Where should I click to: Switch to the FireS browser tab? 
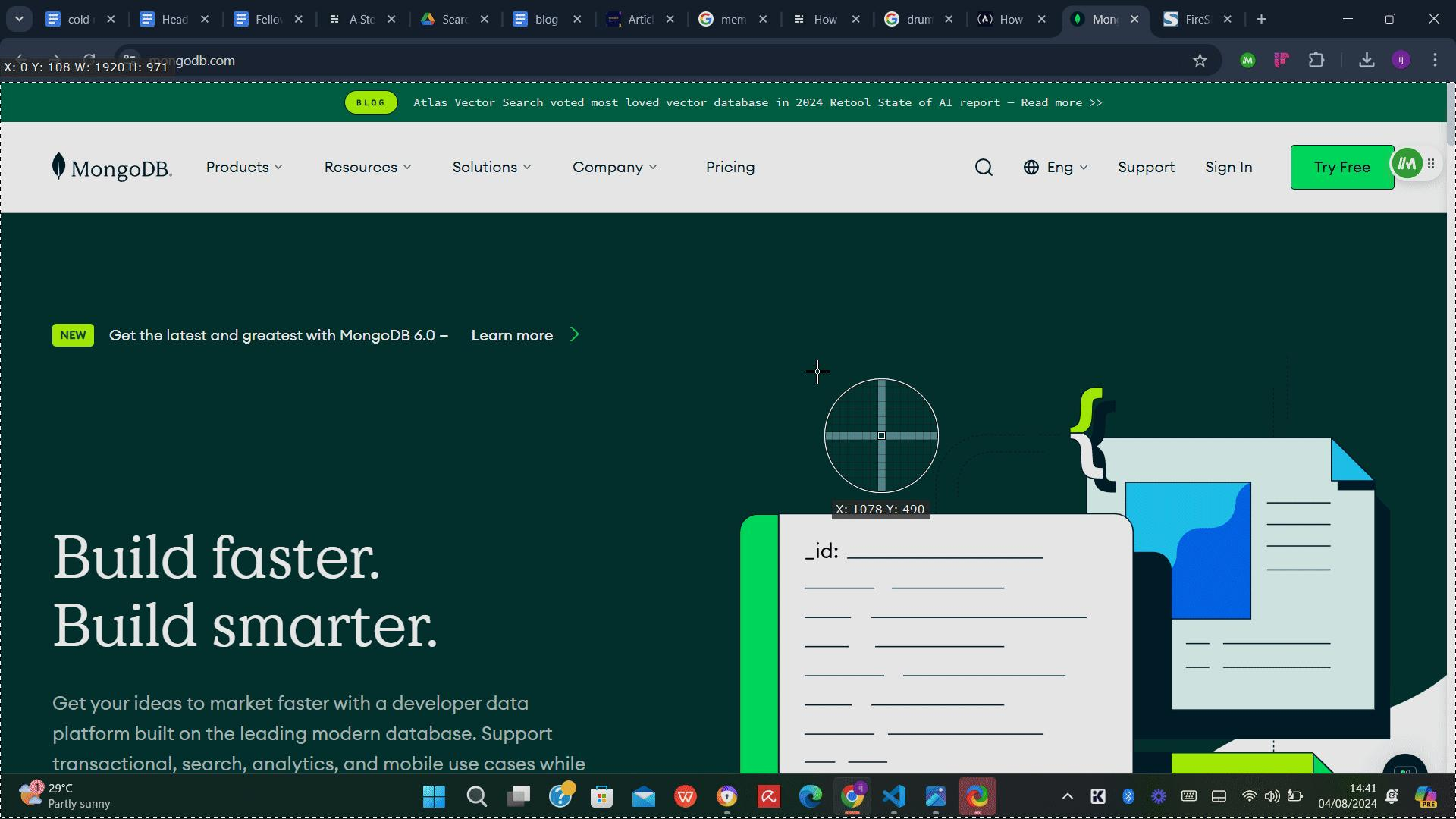[1196, 20]
